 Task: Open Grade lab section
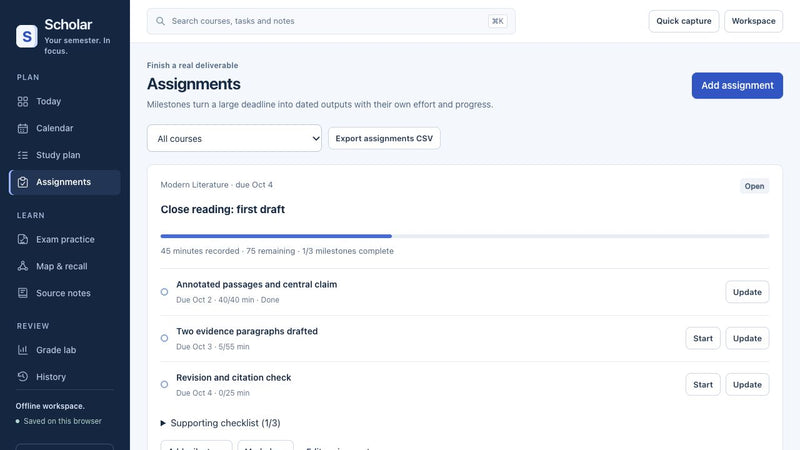[x=65, y=350]
